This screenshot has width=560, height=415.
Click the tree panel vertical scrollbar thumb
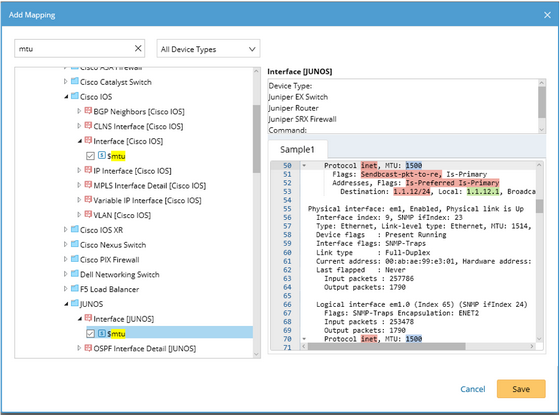tap(256, 139)
